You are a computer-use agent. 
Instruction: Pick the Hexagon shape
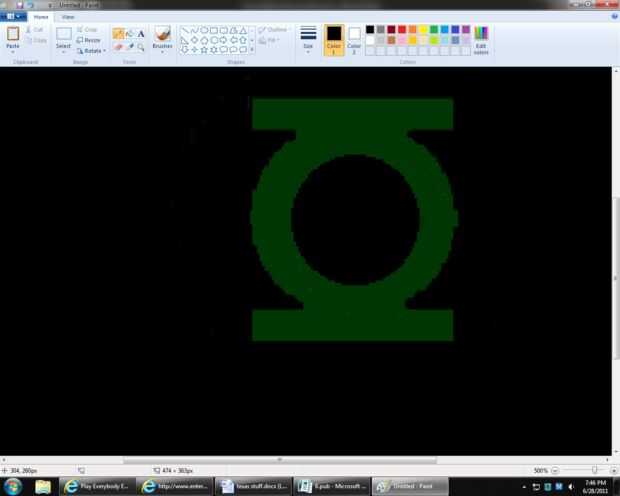coord(214,40)
